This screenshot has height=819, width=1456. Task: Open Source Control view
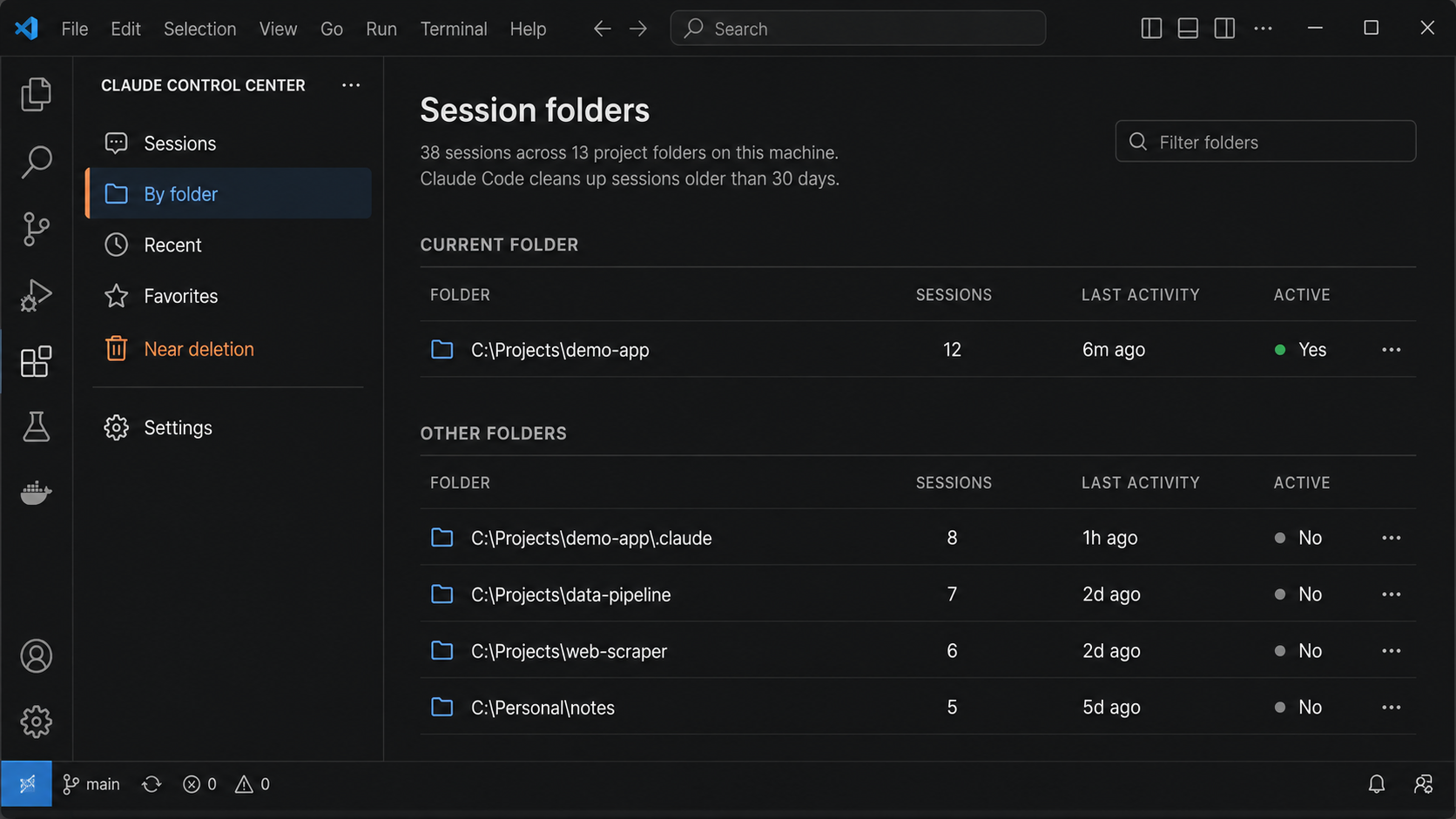pos(36,229)
